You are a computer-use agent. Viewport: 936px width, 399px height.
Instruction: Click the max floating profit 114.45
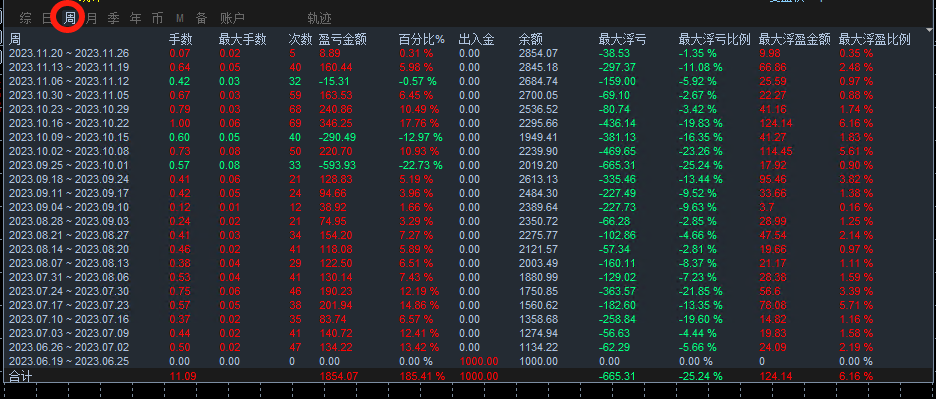coord(777,151)
